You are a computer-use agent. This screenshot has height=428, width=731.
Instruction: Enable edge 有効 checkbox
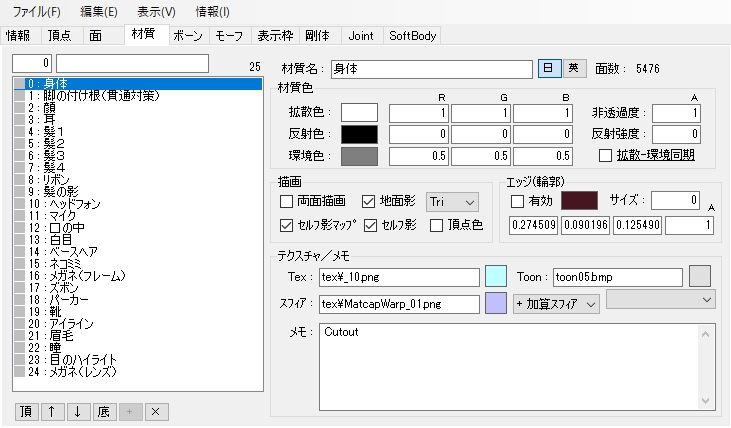click(x=517, y=201)
